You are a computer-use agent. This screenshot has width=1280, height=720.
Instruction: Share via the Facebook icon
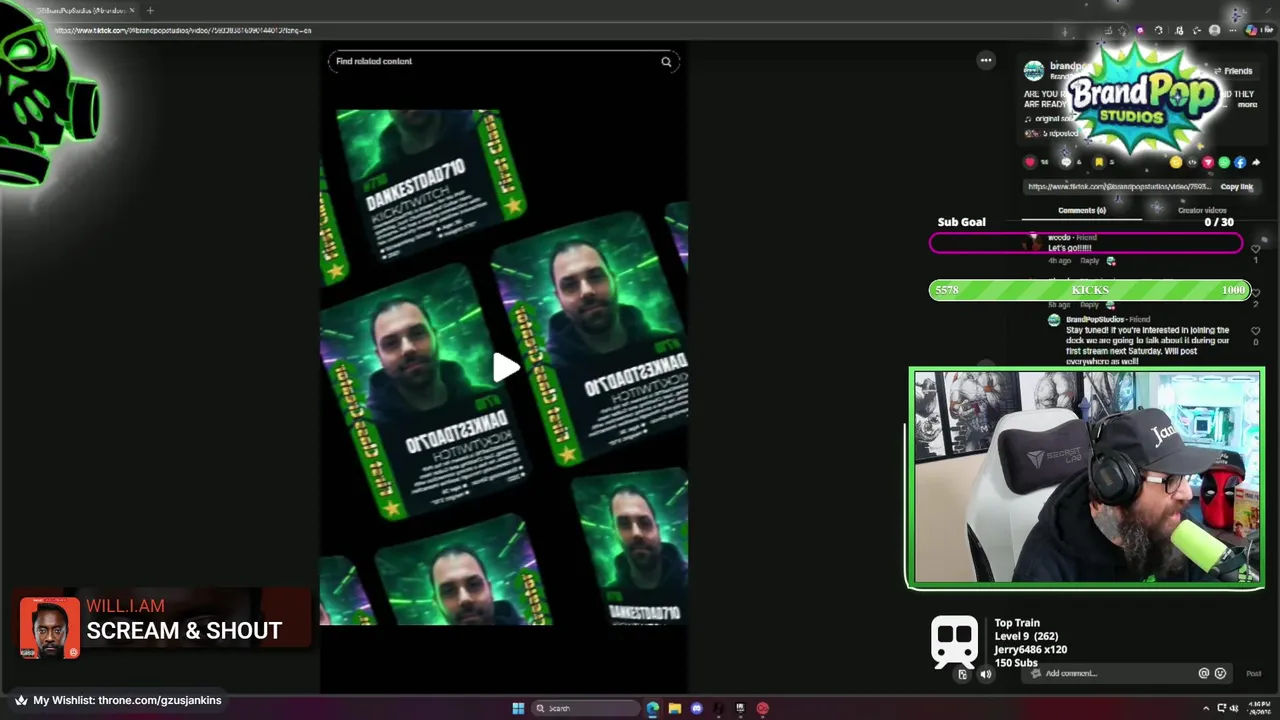[x=1240, y=162]
